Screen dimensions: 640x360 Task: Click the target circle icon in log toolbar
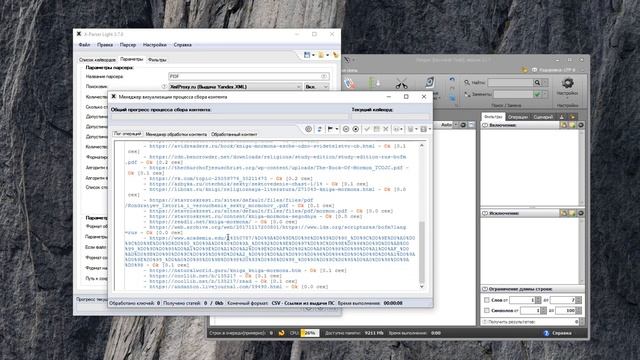[308, 129]
